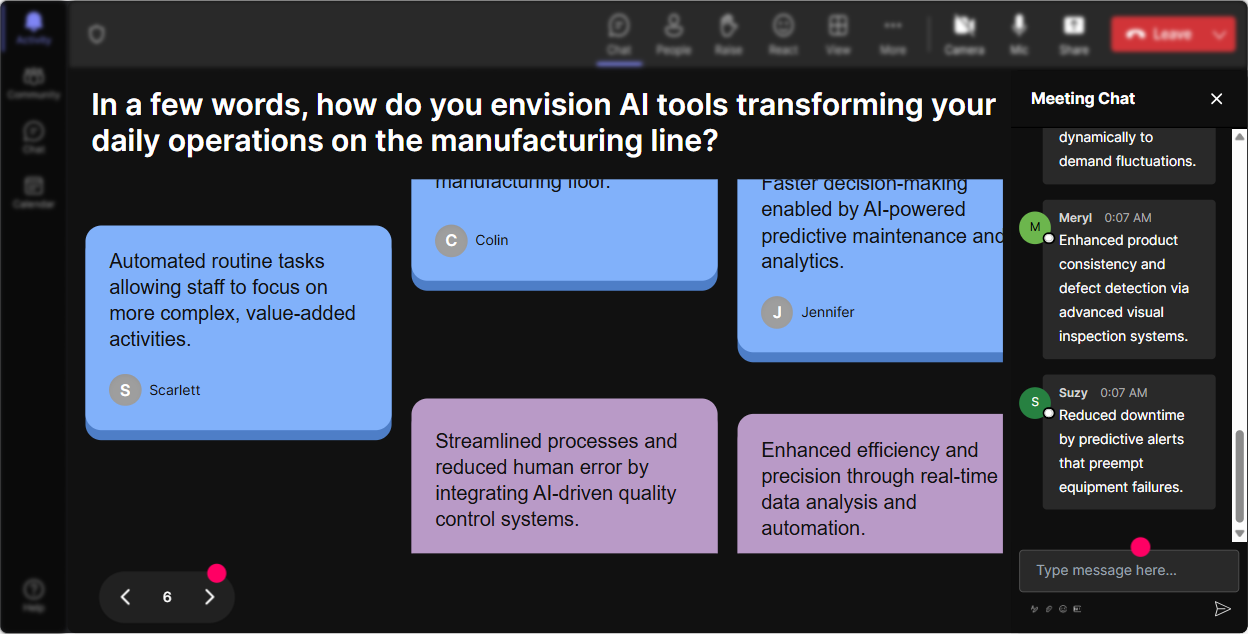The height and width of the screenshot is (634, 1248).
Task: Select Meryl's message about visual inspection systems
Action: (1129, 279)
